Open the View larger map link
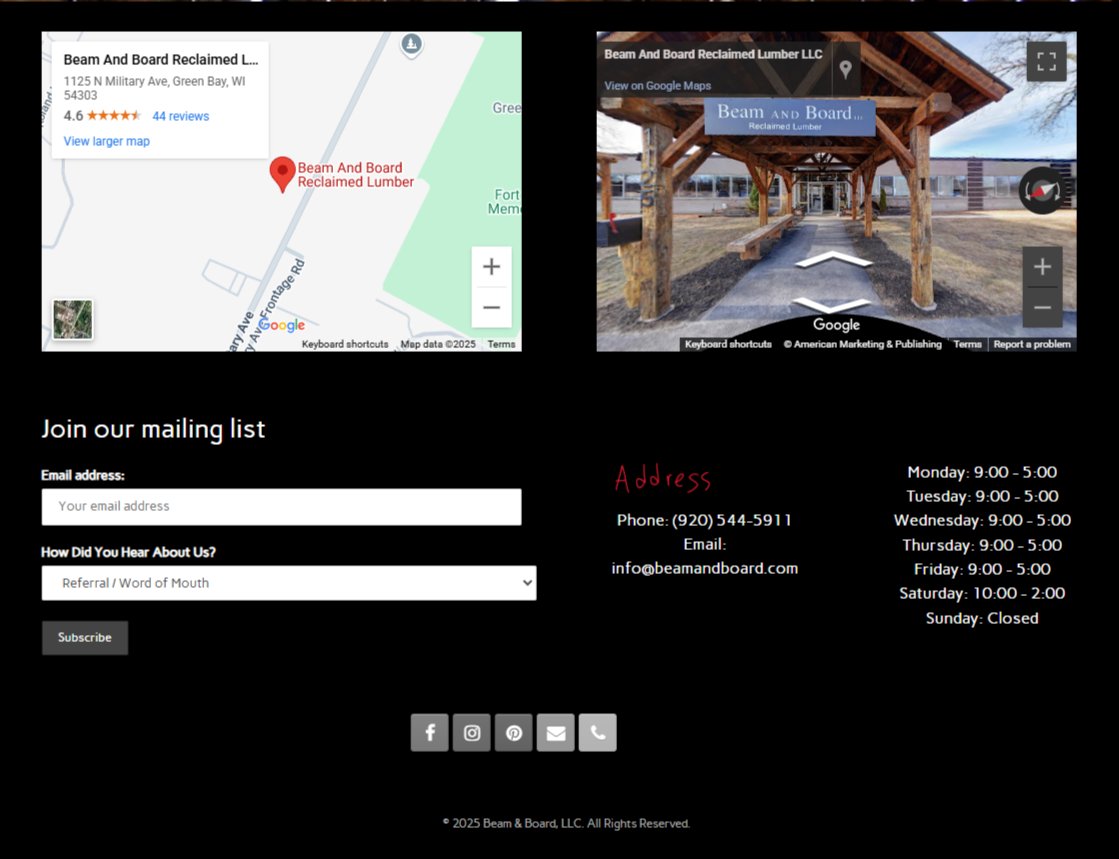The width and height of the screenshot is (1119, 859). pos(107,141)
